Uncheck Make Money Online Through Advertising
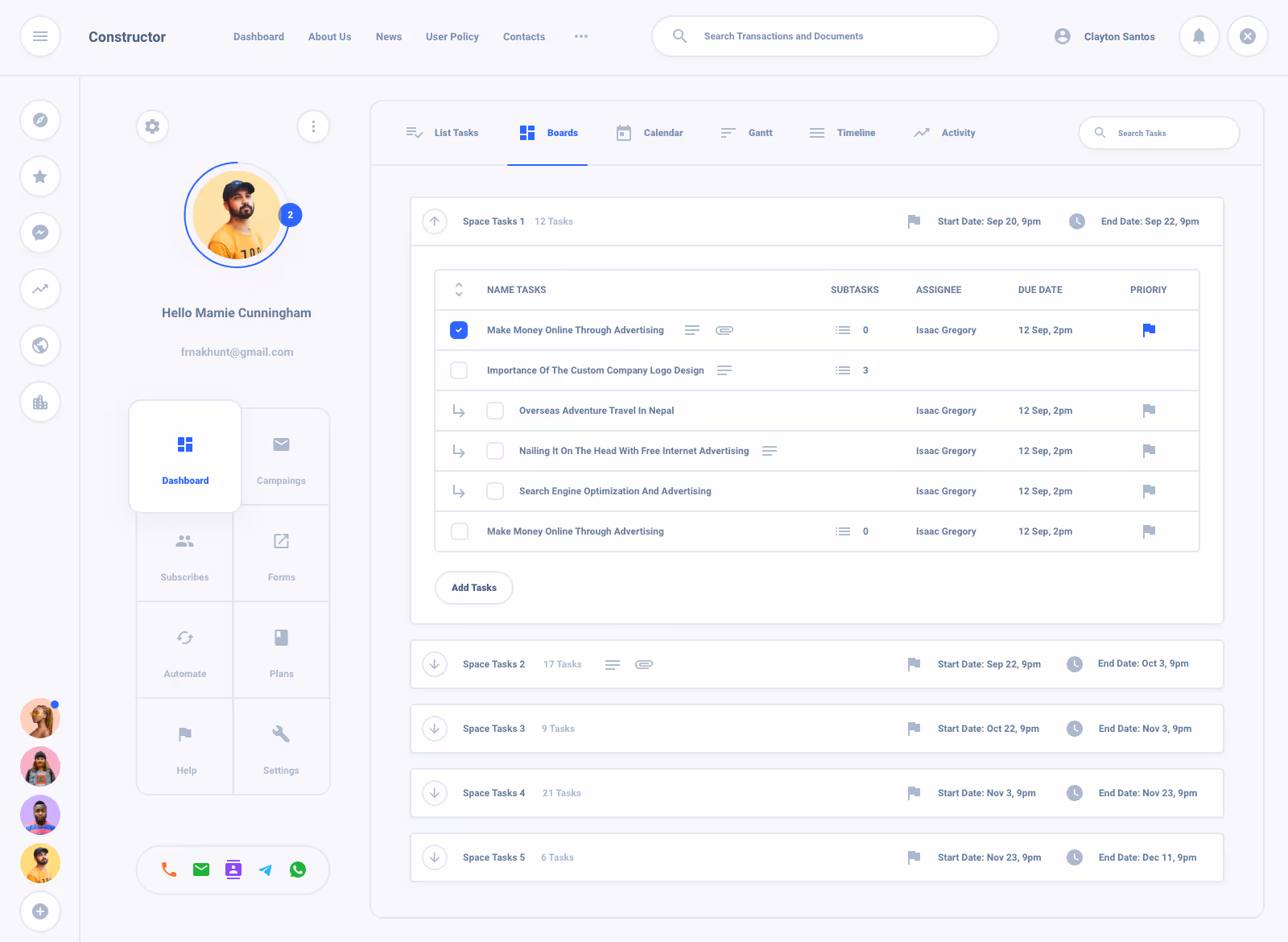 (x=459, y=330)
